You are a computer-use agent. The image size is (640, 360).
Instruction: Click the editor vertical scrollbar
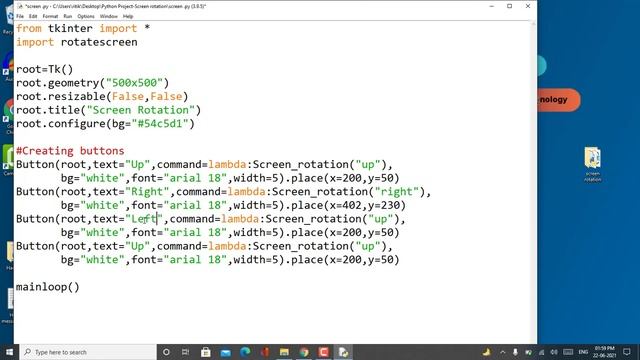tap(533, 182)
